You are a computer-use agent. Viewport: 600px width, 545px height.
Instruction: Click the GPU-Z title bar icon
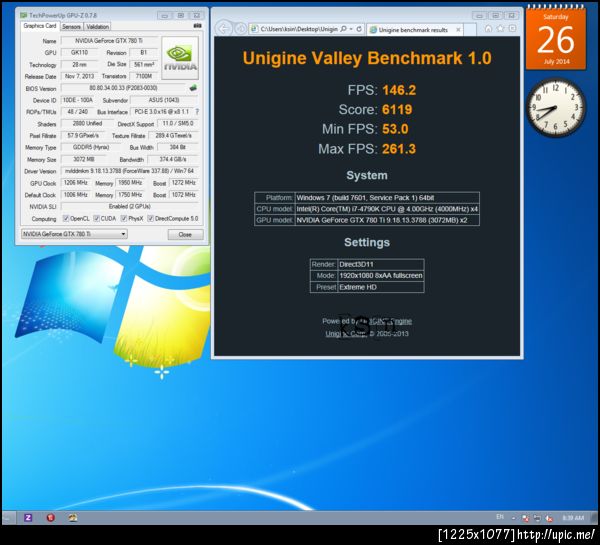[x=24, y=15]
